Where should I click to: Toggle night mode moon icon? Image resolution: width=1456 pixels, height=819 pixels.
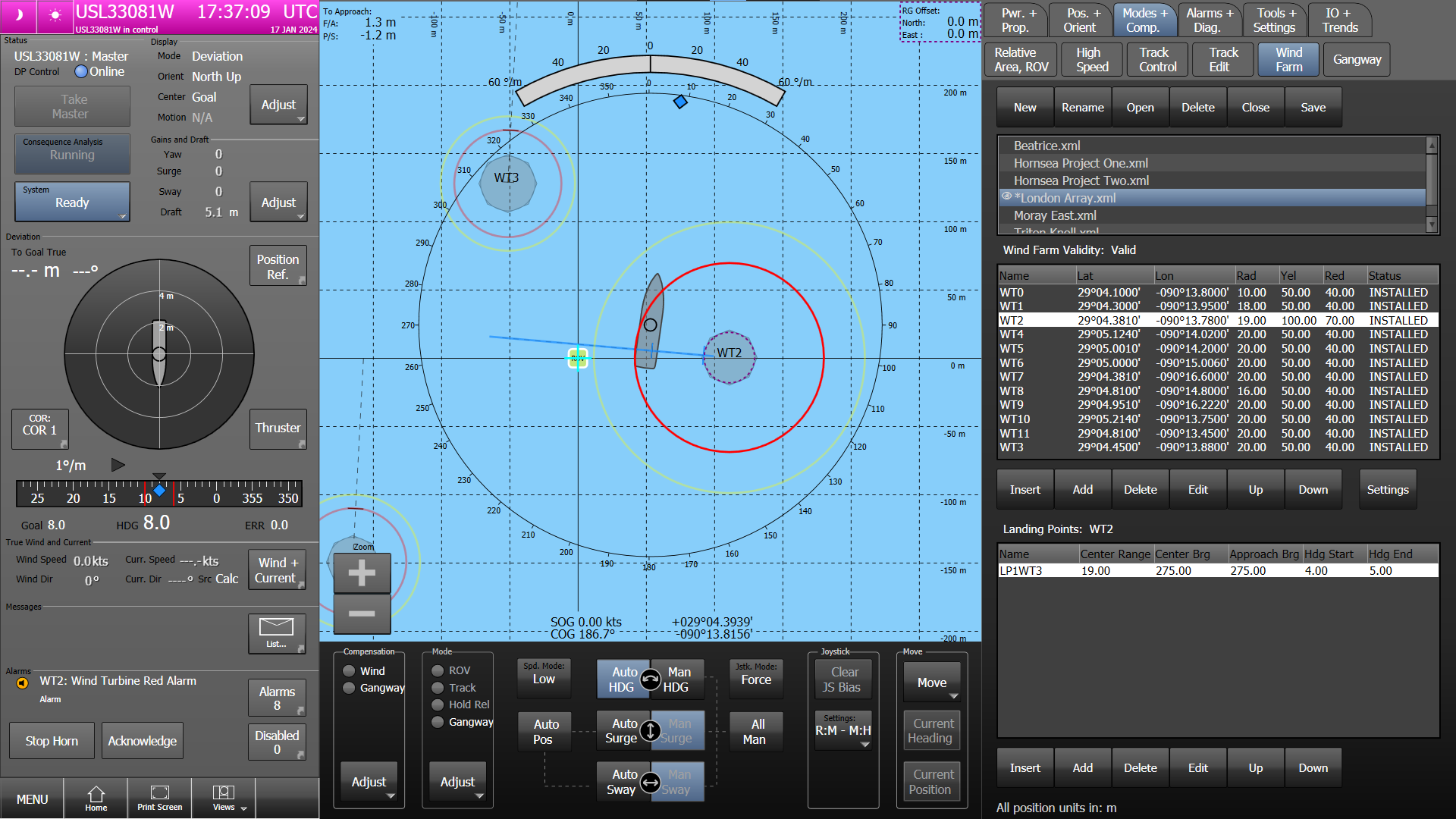(x=19, y=15)
